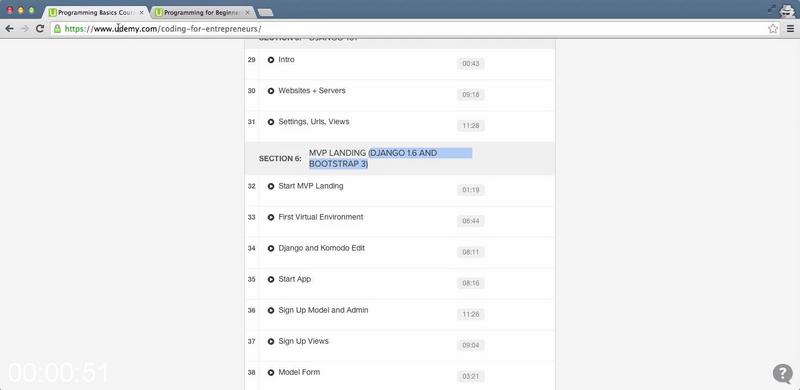Click the fullscreen arrows icon
The width and height of the screenshot is (800, 390).
tap(772, 9)
